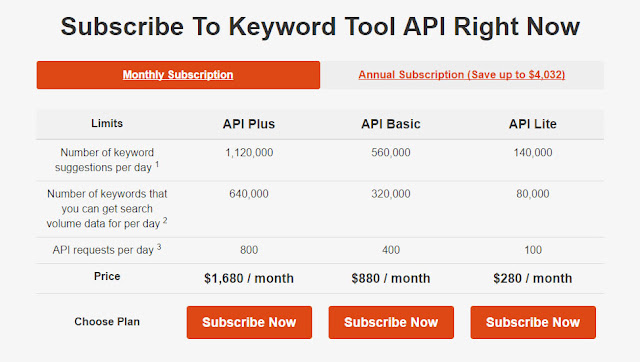
Task: Click the 320,000 search volume value
Action: click(391, 194)
